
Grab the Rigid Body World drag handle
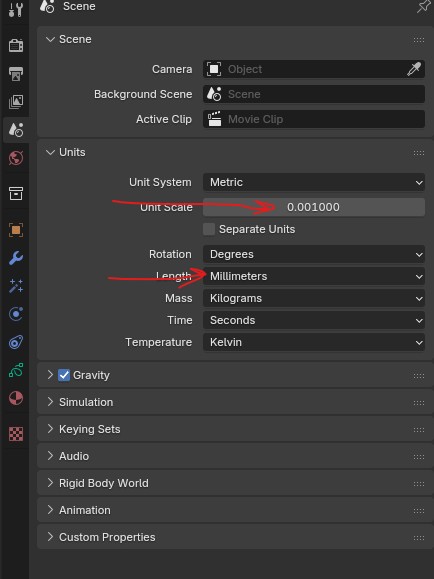(x=419, y=484)
